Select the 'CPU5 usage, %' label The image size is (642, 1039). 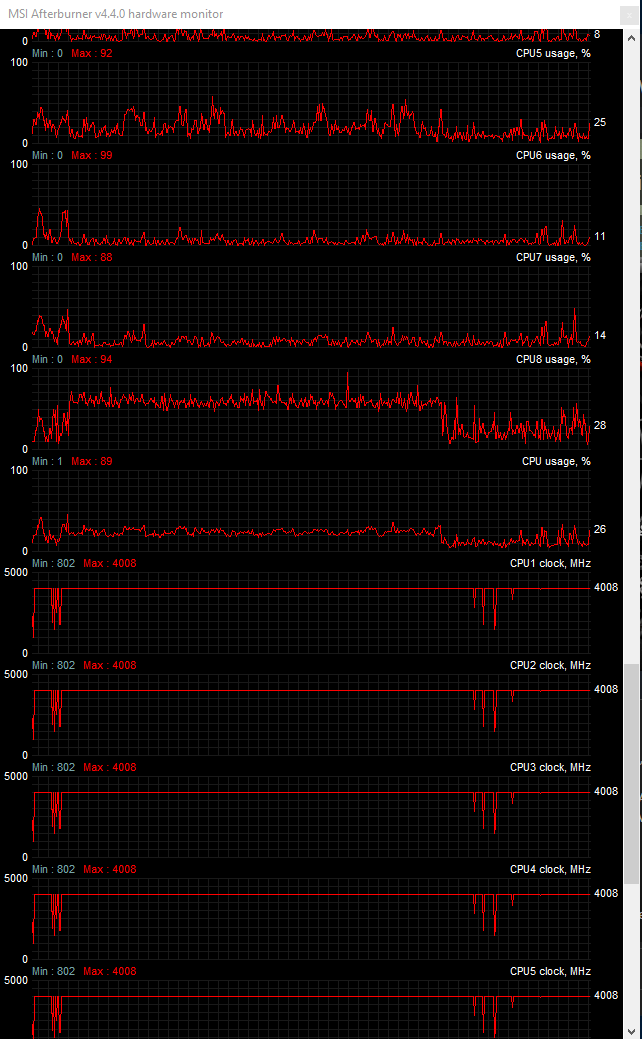coord(553,54)
